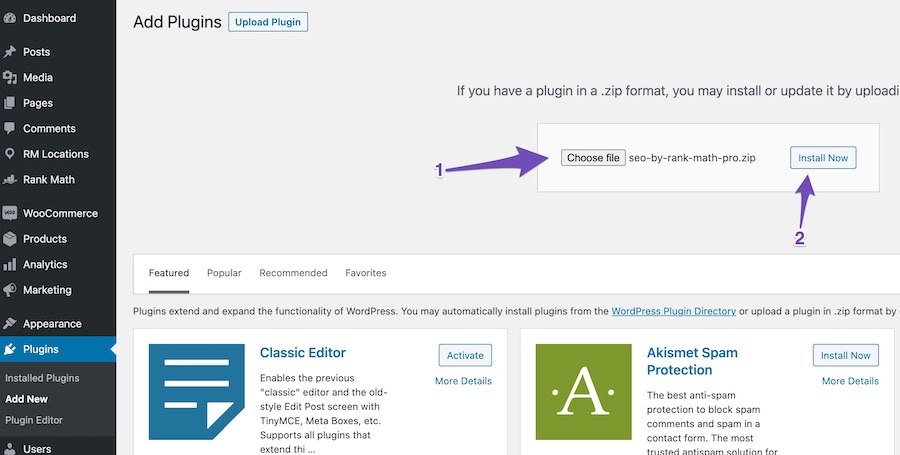Click the Marketing megaphone icon
Screen dimensions: 900x455
tap(9, 290)
